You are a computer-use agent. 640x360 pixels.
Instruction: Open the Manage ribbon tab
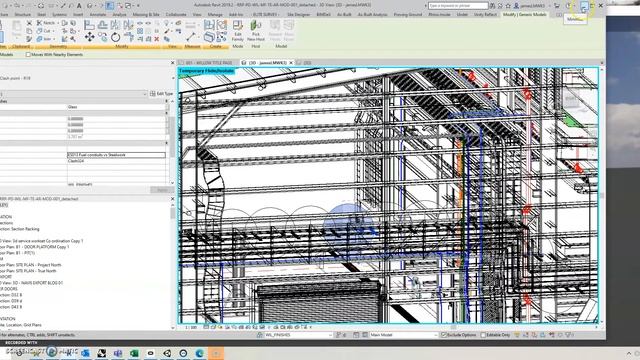215,15
